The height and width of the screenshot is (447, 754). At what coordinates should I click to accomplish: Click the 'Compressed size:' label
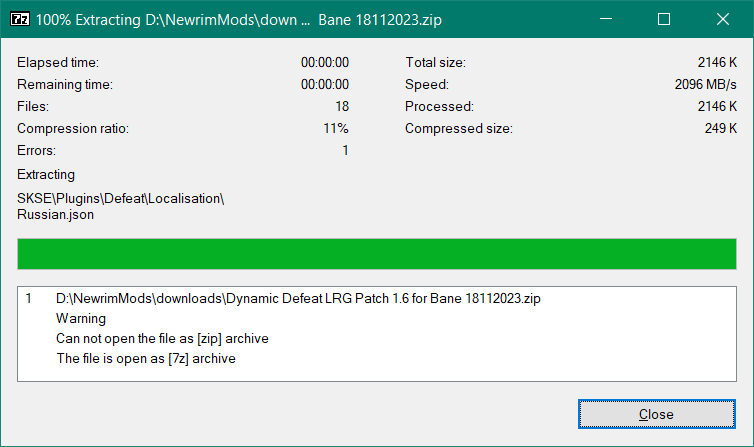(459, 128)
